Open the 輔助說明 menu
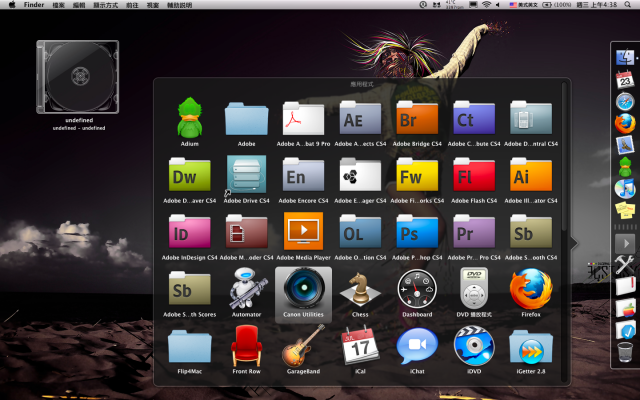Screen dimensions: 640x400 [x=180, y=5]
